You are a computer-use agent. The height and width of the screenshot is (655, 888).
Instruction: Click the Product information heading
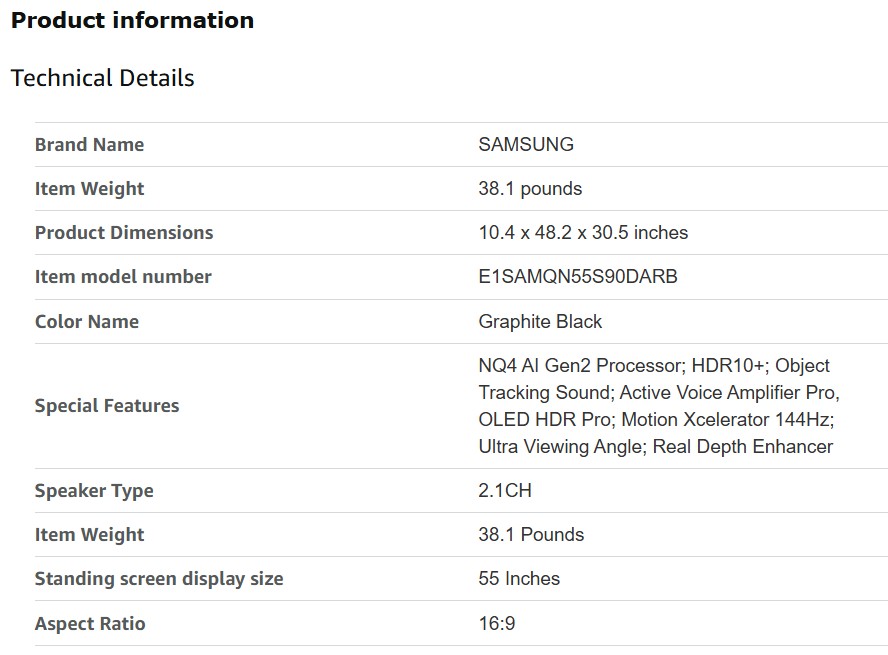[x=132, y=21]
